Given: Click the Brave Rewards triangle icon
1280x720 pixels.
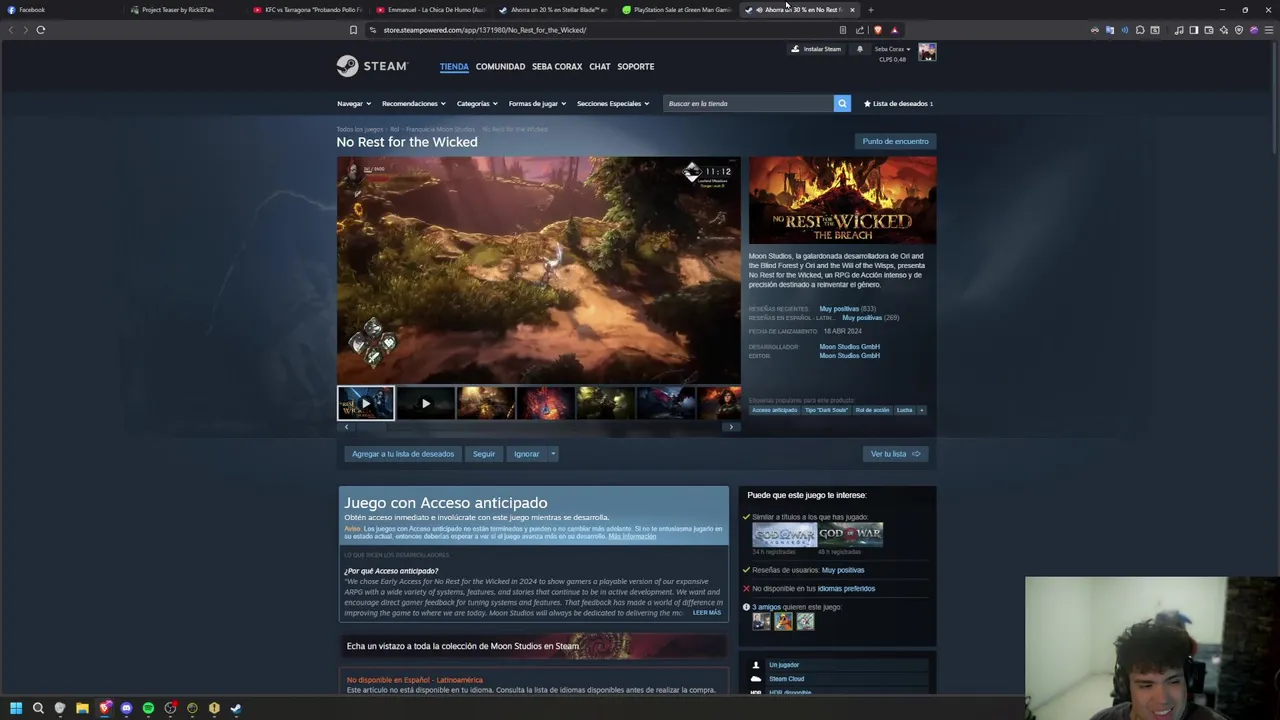Looking at the screenshot, I should point(894,30).
